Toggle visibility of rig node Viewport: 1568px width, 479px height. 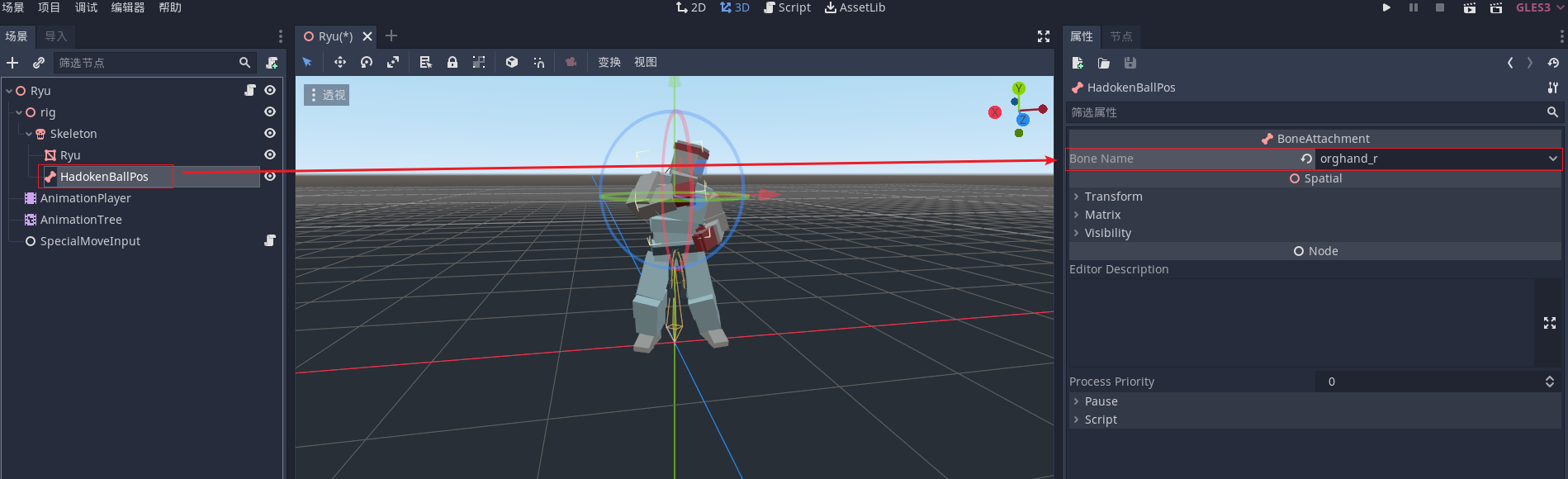270,111
